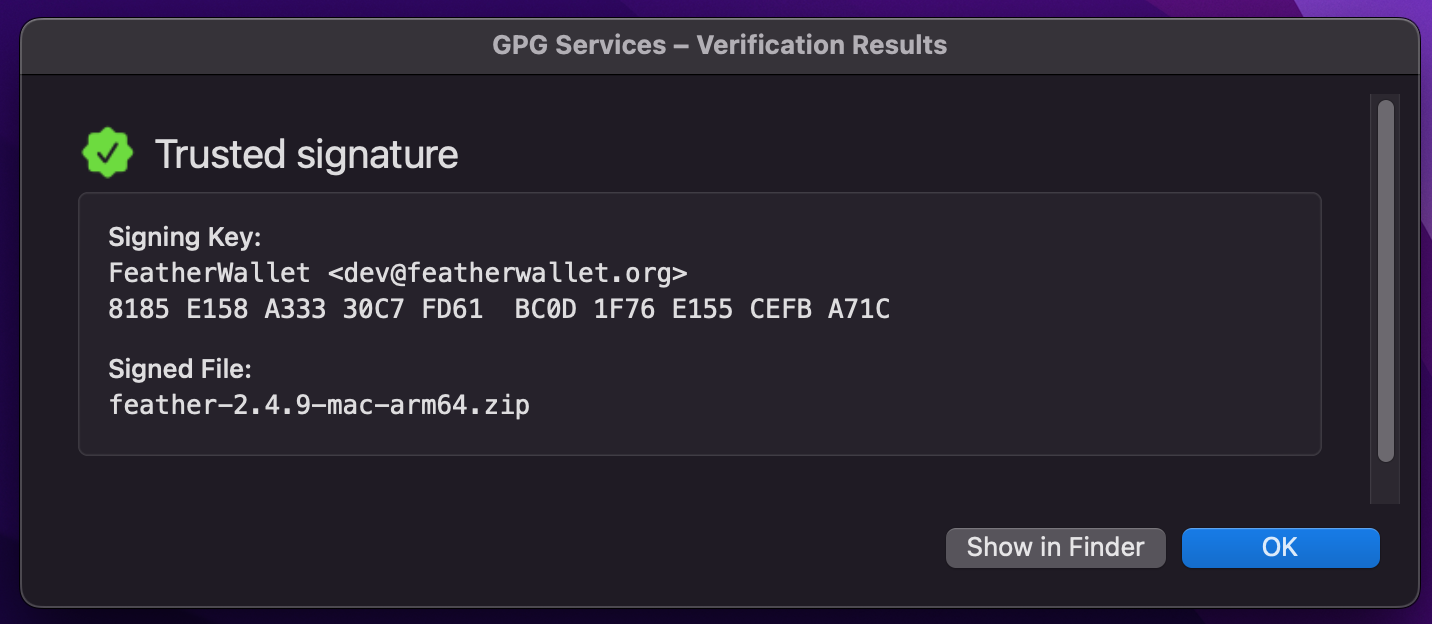Click the vertical scrollbar thumb
This screenshot has height=624, width=1432.
pos(1385,281)
